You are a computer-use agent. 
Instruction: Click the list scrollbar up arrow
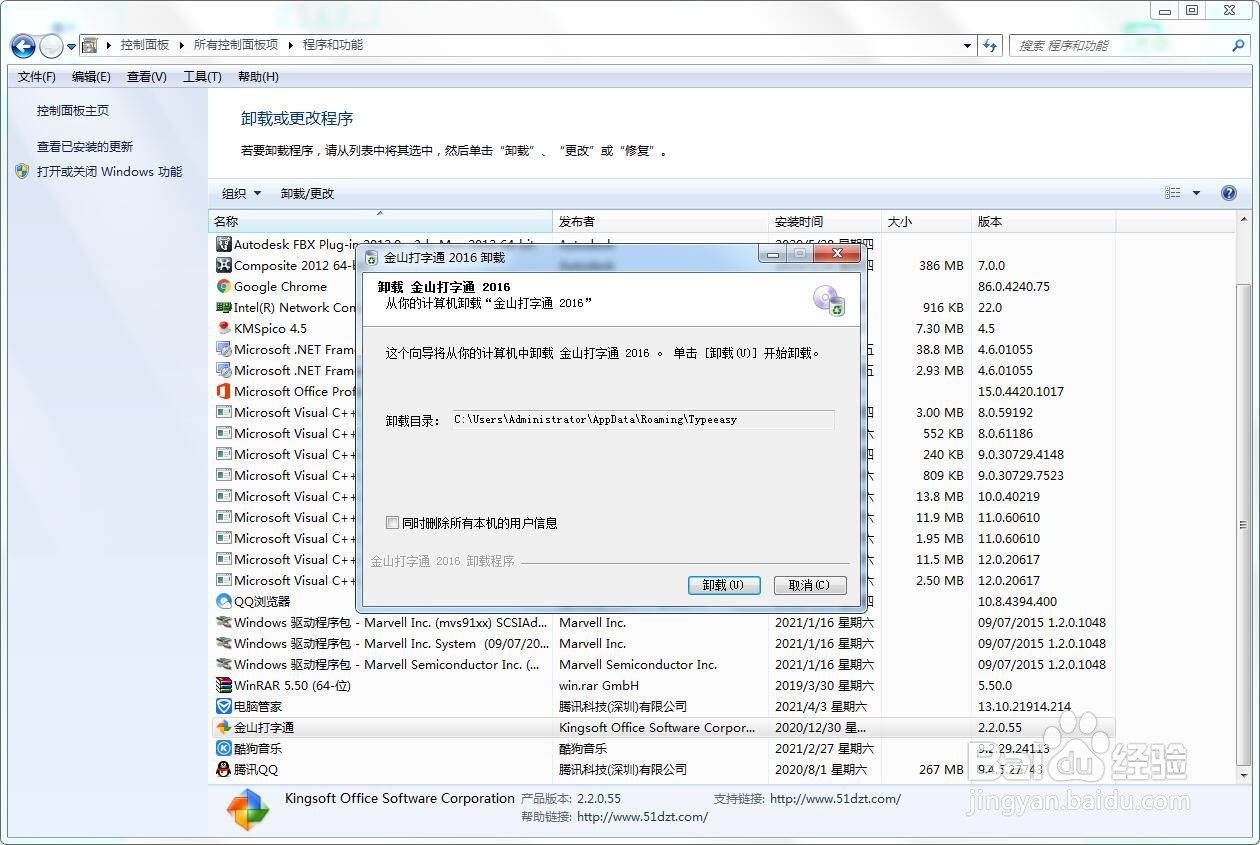pyautogui.click(x=1244, y=219)
